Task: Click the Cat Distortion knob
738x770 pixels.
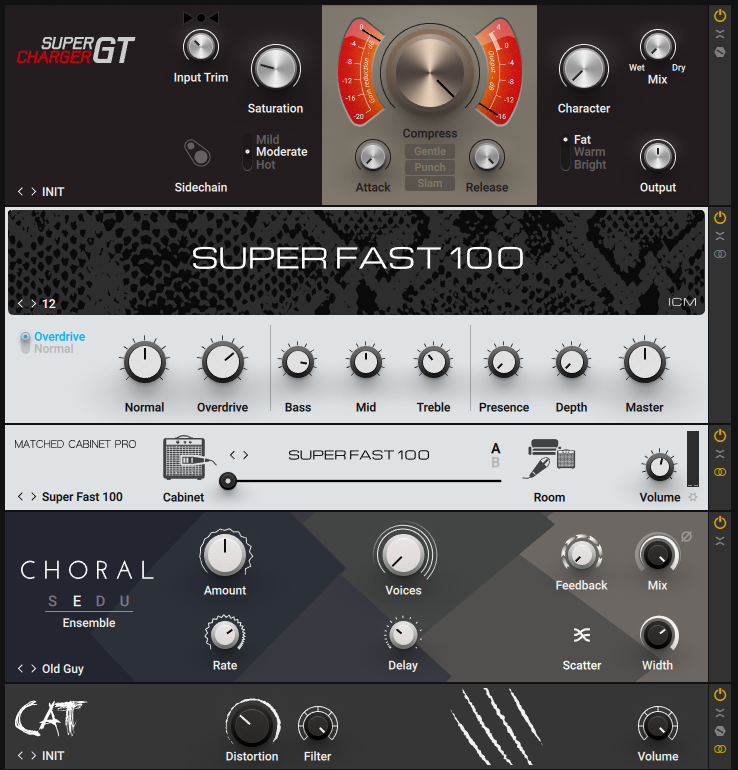Action: [252, 725]
